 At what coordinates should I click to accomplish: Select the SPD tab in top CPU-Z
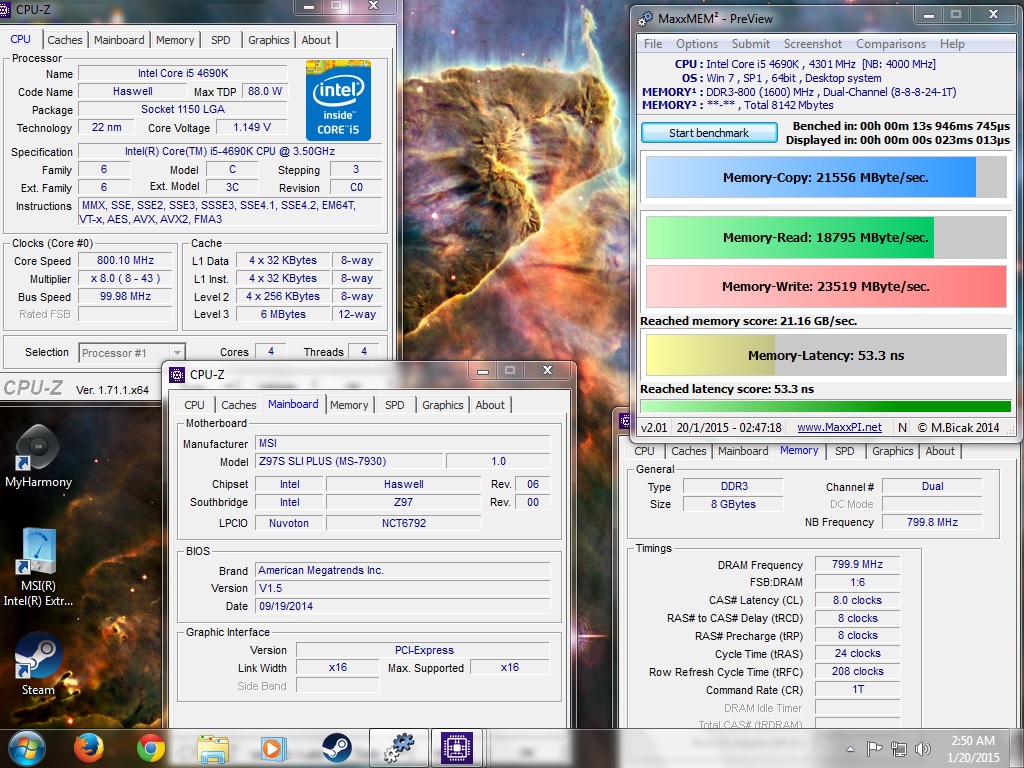point(221,40)
